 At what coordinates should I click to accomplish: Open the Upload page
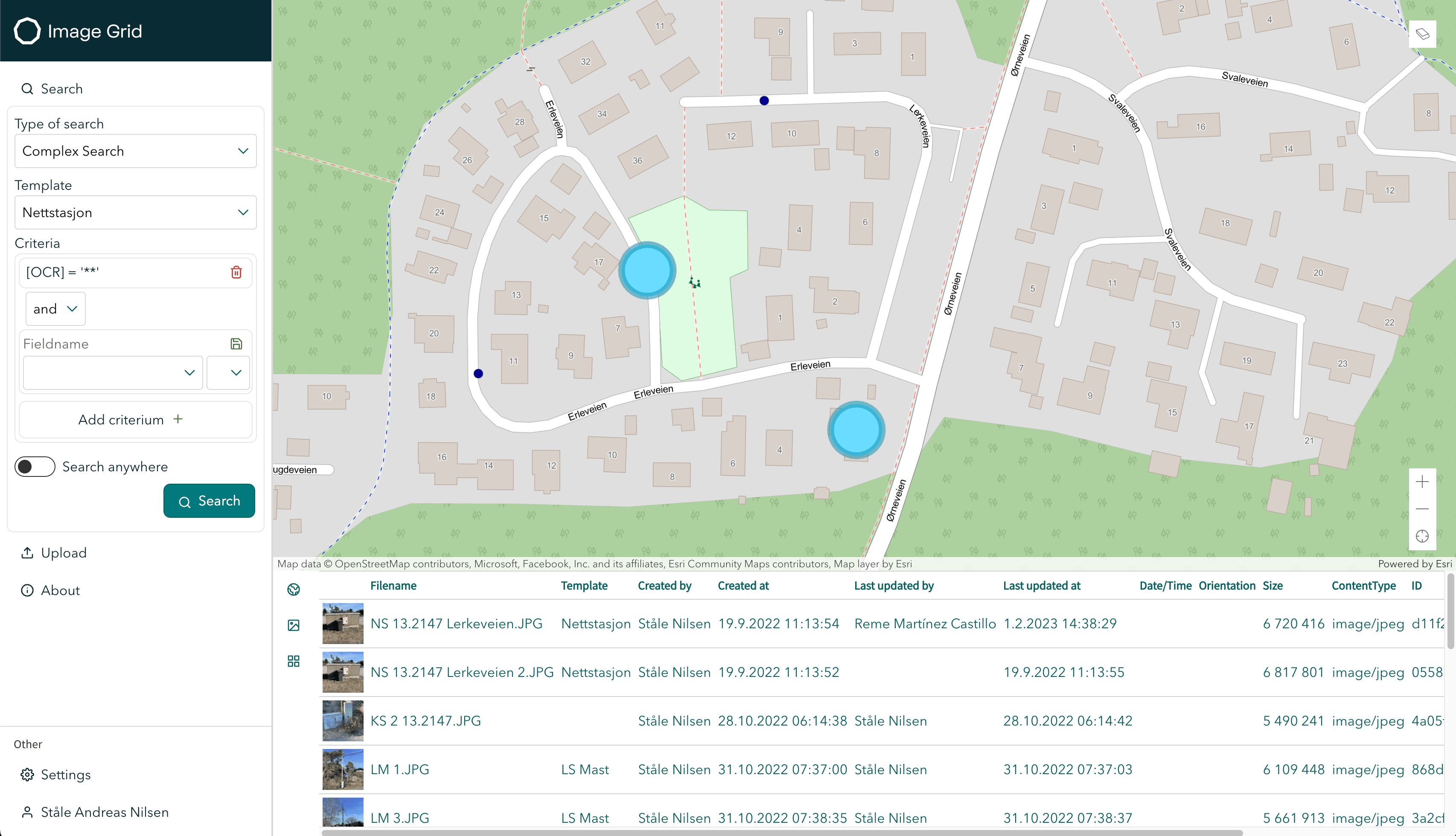click(x=53, y=553)
